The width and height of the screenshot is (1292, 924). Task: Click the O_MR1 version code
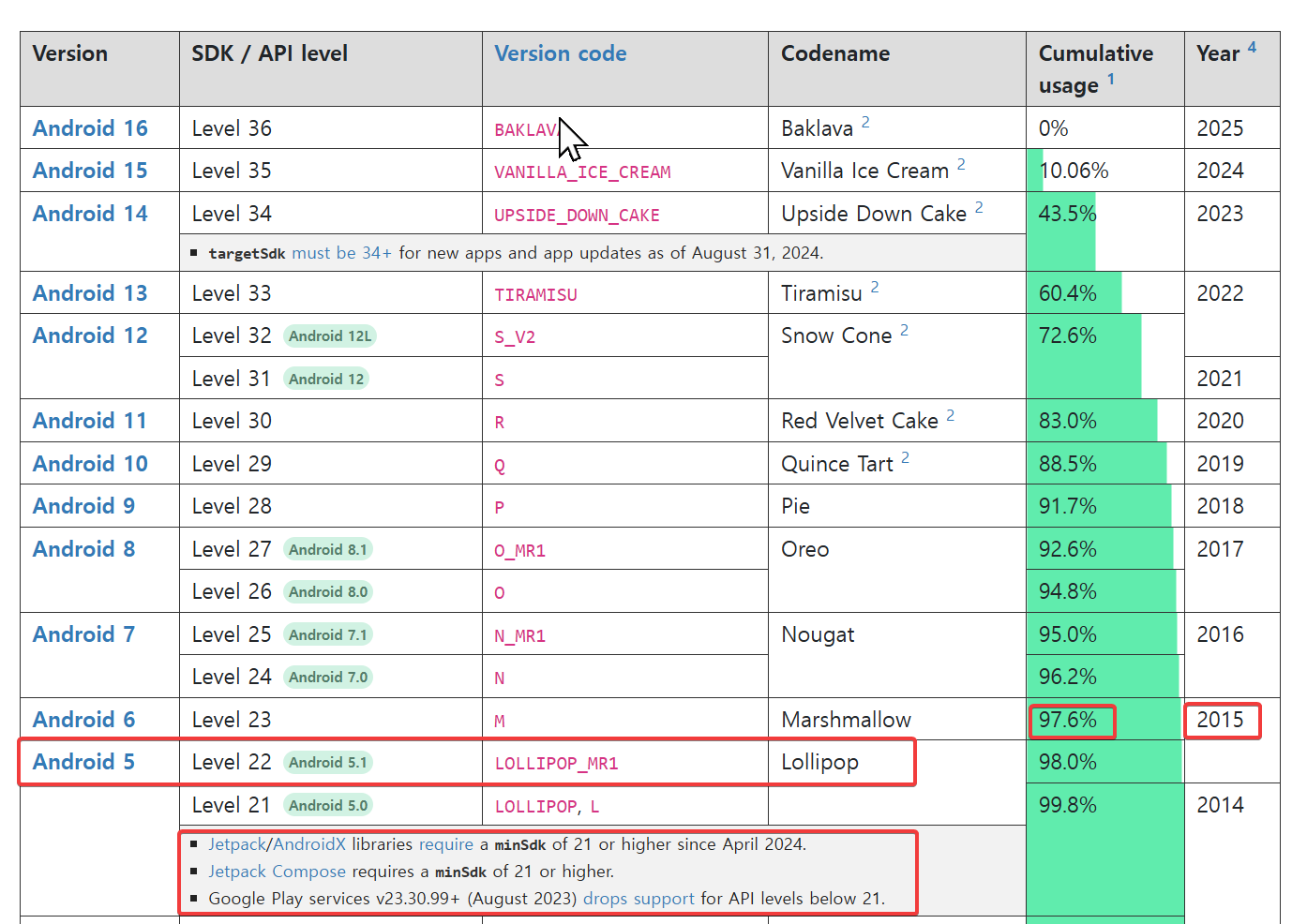click(x=519, y=551)
